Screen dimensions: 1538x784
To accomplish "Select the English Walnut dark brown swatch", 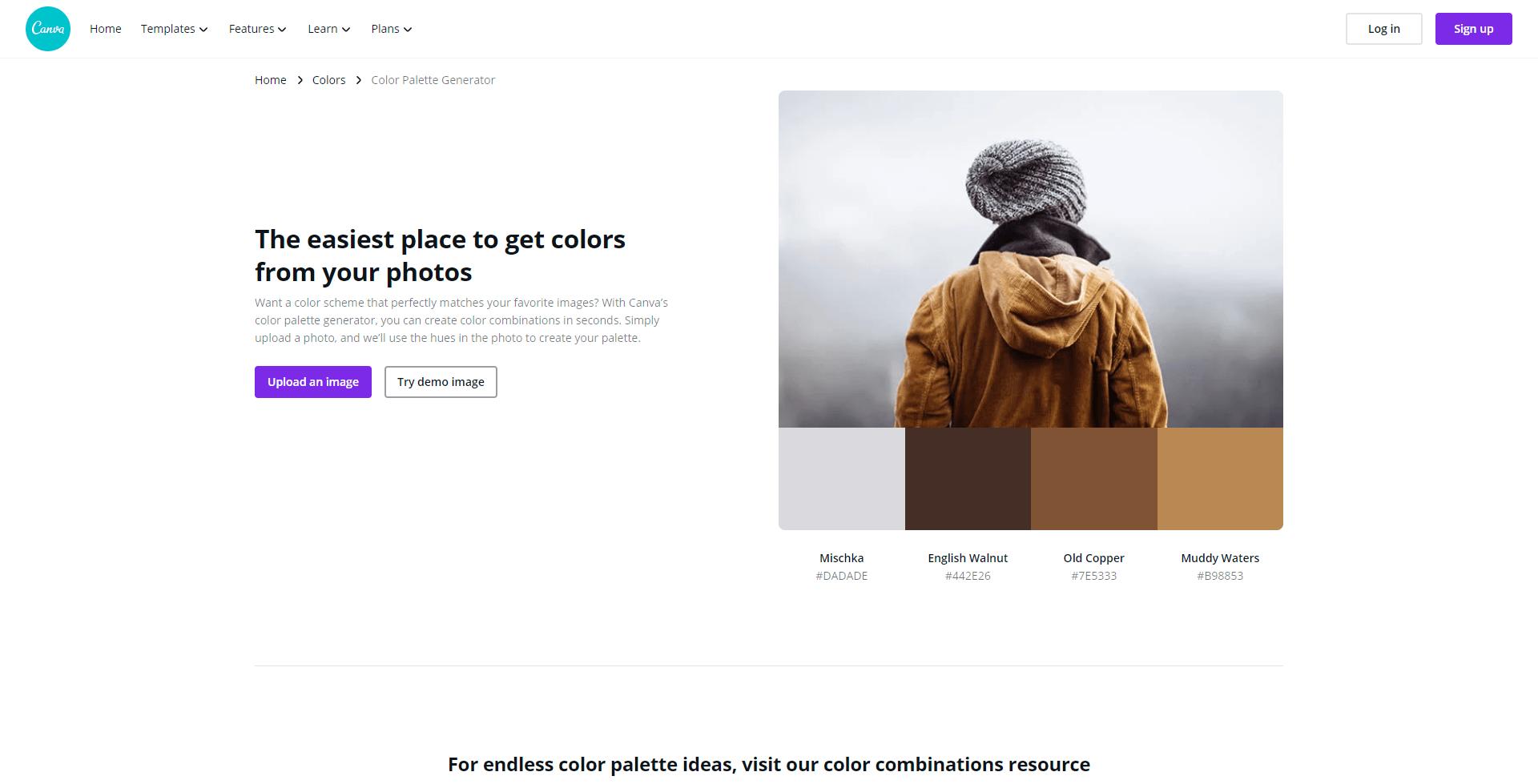I will (968, 479).
